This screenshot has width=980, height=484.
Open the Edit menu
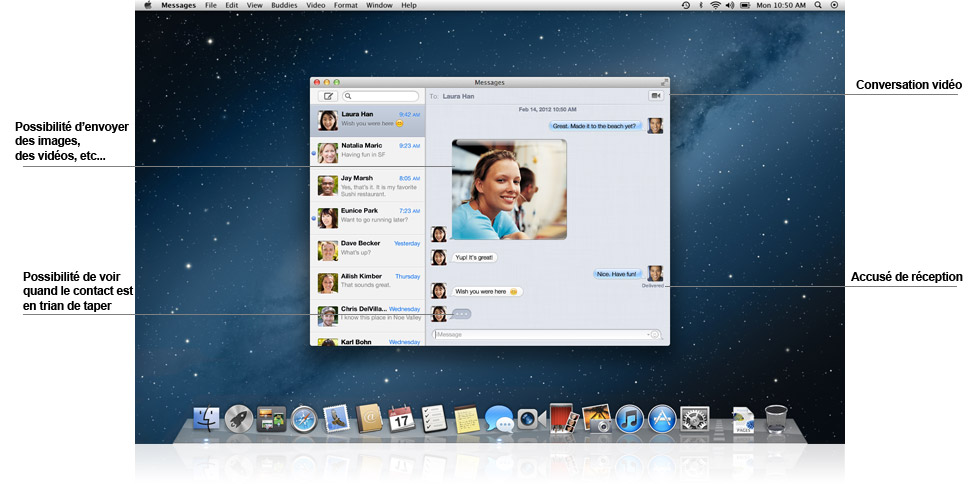tap(232, 5)
